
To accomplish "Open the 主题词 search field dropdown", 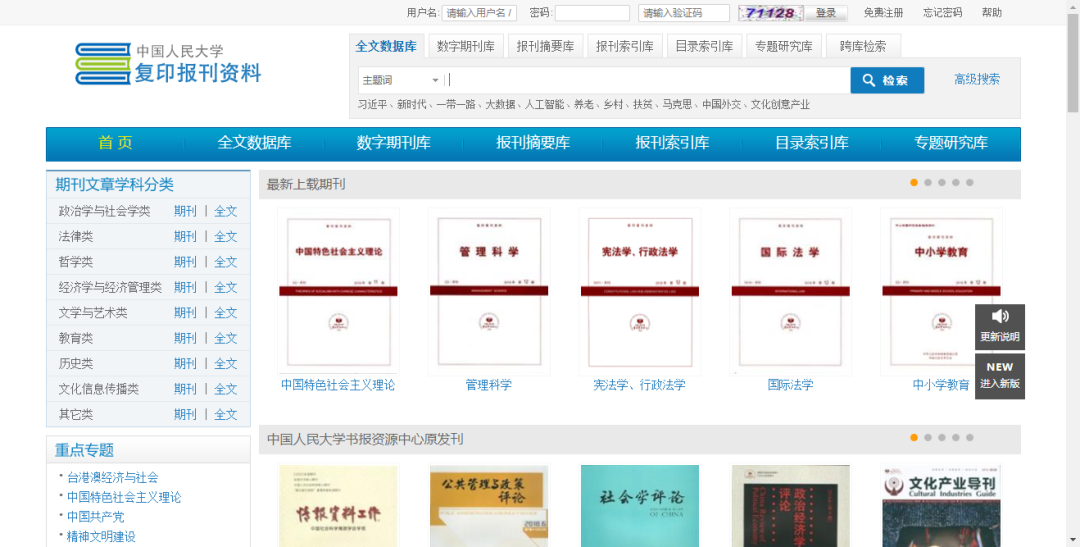I will pos(401,80).
